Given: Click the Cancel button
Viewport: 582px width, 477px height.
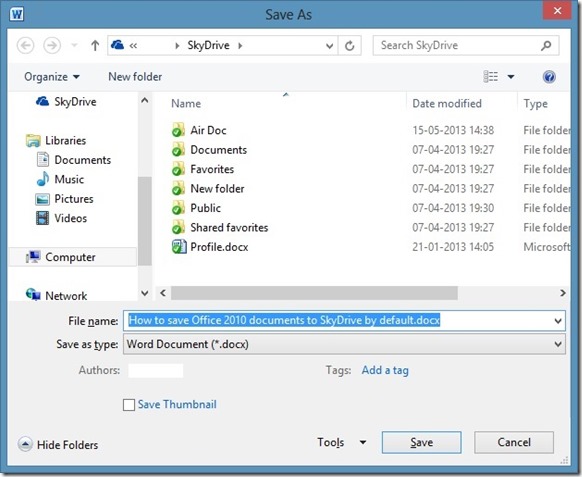Looking at the screenshot, I should click(x=514, y=442).
